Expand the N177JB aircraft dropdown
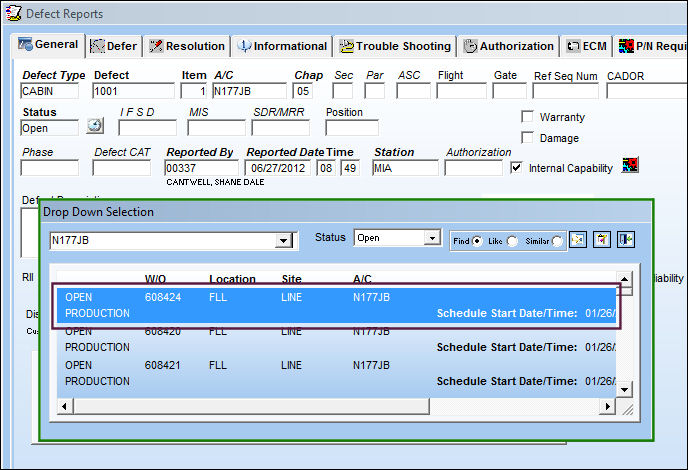The width and height of the screenshot is (688, 470). tap(283, 240)
